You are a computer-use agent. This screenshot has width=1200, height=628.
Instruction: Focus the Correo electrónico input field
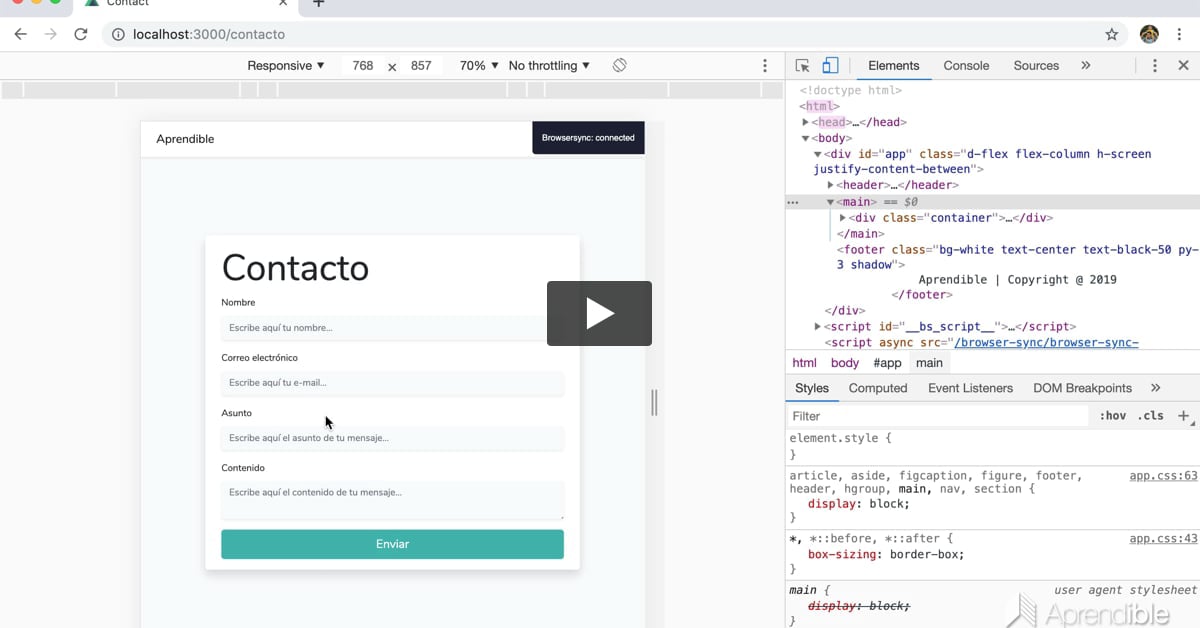pyautogui.click(x=392, y=383)
